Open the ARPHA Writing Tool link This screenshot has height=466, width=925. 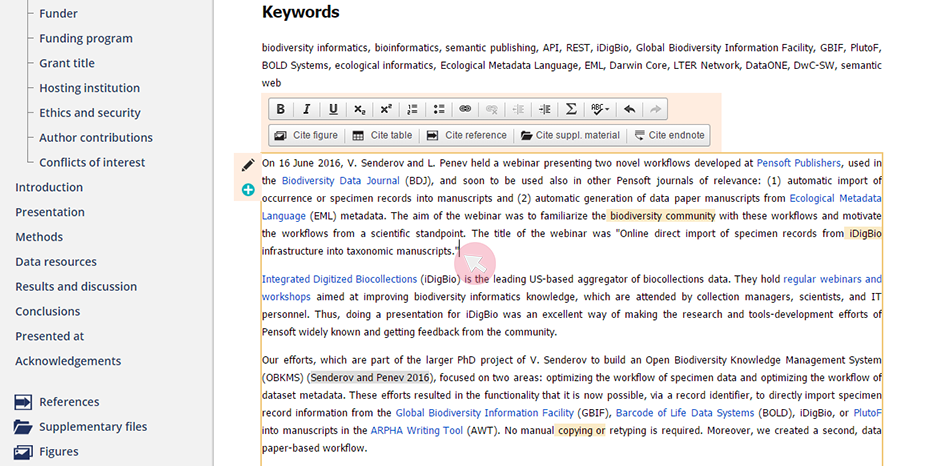(x=416, y=431)
